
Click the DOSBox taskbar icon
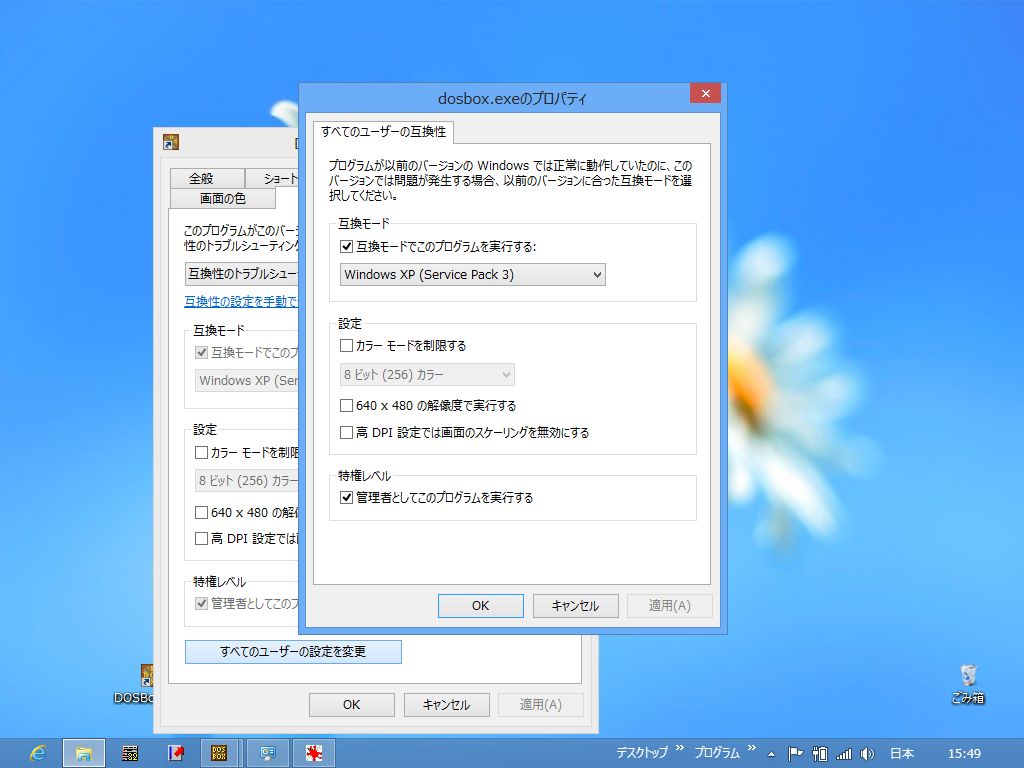[220, 752]
